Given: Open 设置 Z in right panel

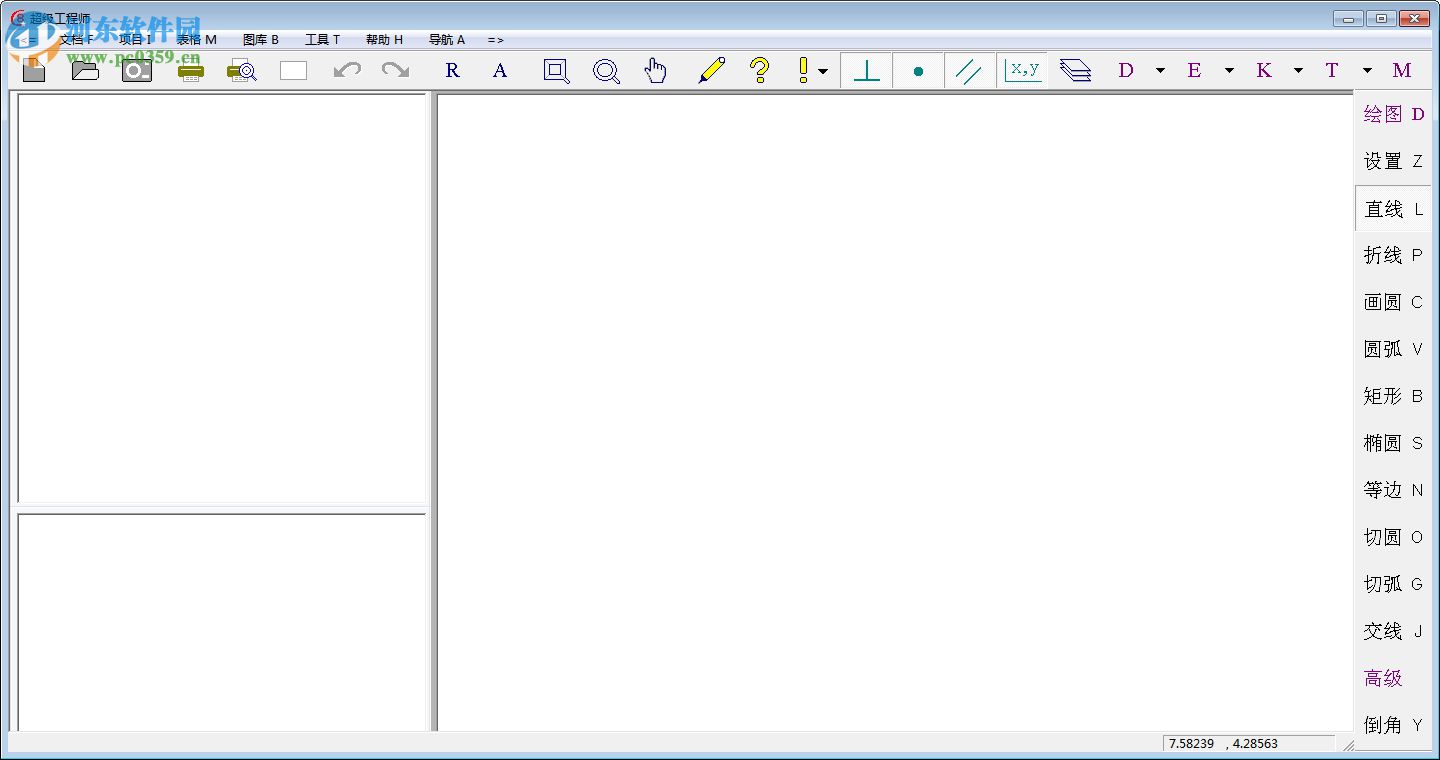Looking at the screenshot, I should pyautogui.click(x=1393, y=161).
